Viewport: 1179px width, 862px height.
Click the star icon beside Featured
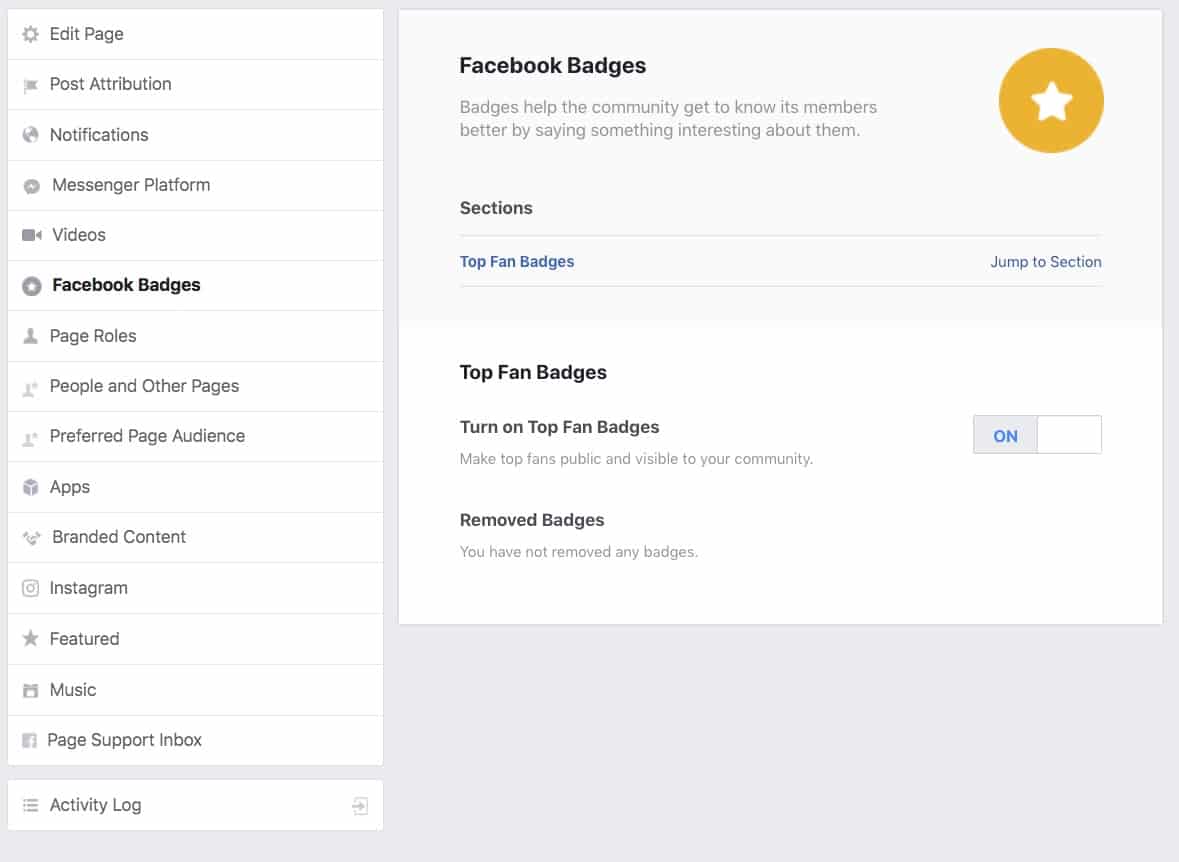pos(30,639)
